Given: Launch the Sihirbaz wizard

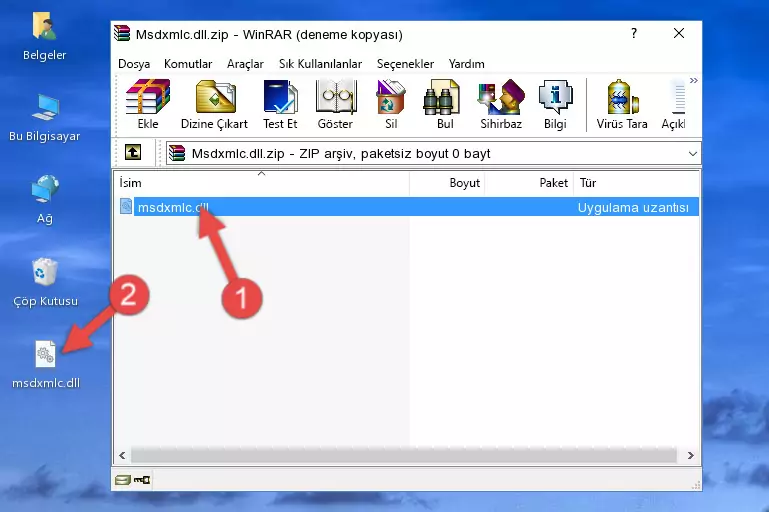Looking at the screenshot, I should [501, 104].
